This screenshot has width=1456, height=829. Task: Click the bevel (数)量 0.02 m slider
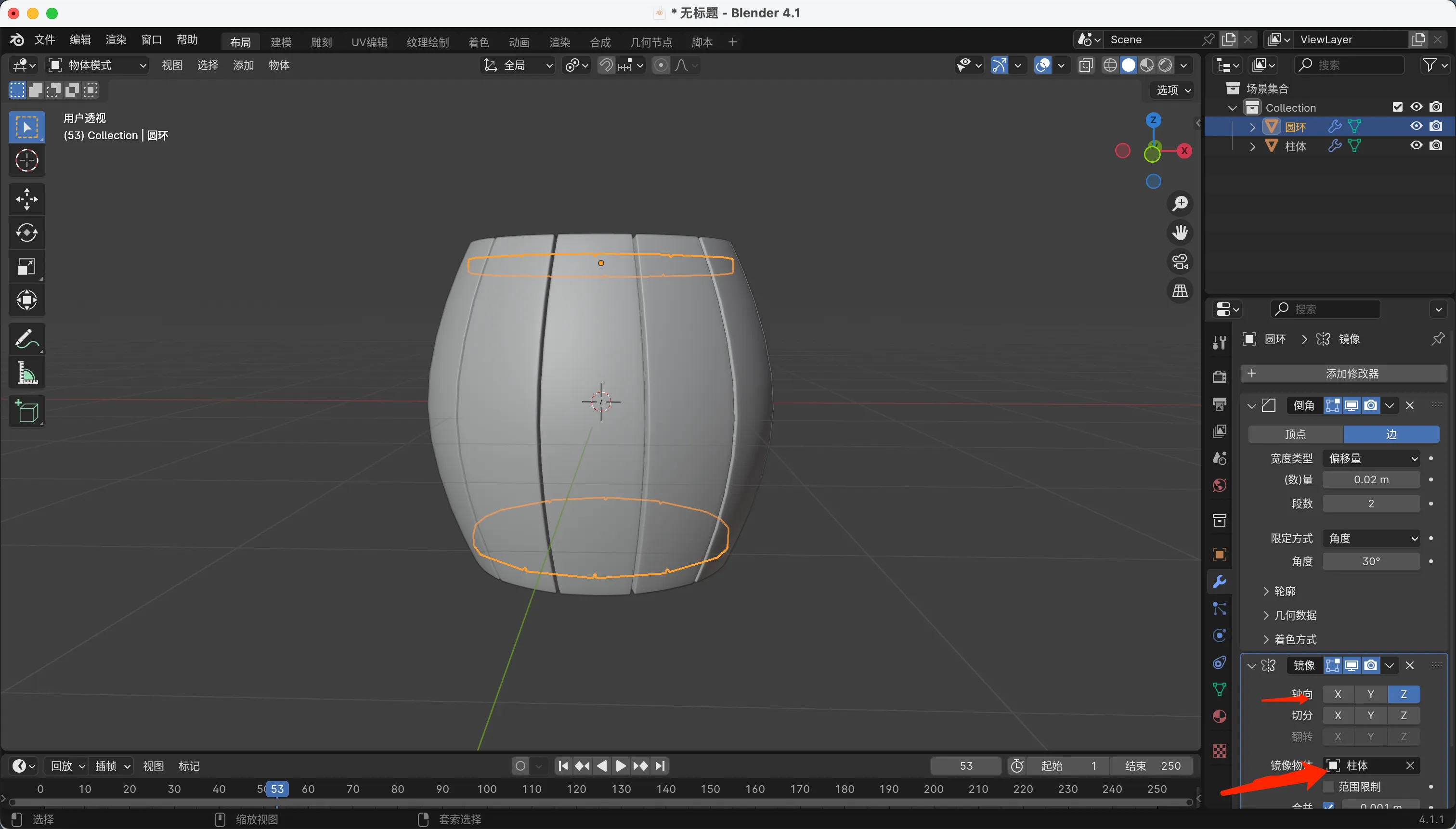[x=1371, y=479]
